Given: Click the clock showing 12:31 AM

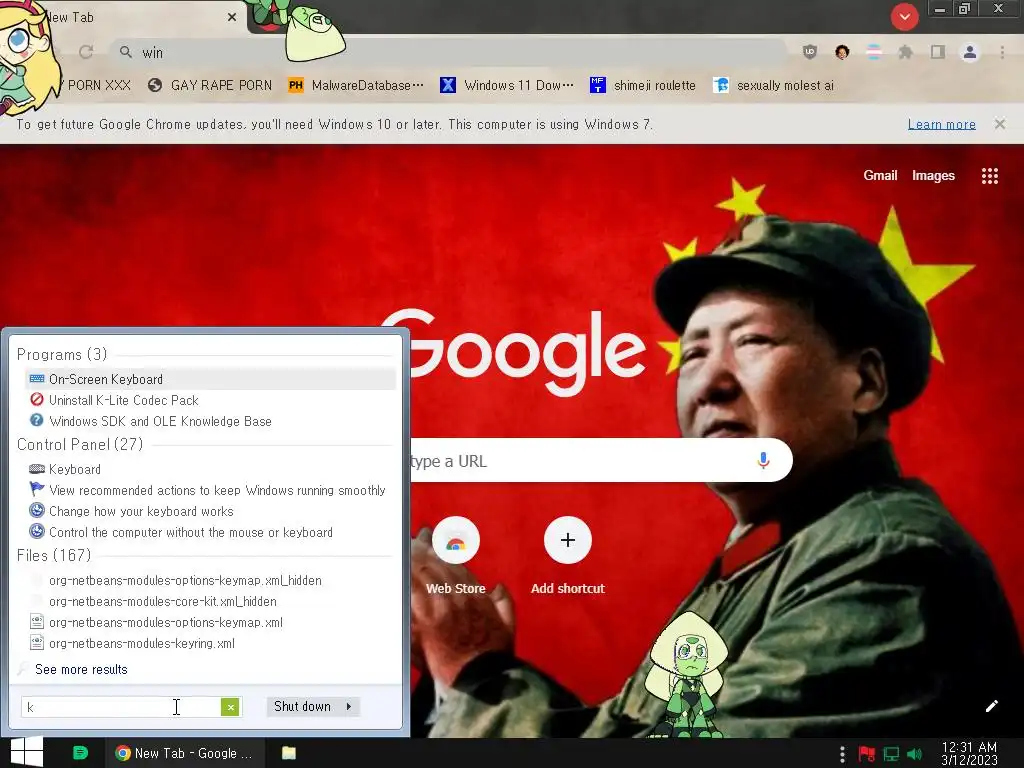Looking at the screenshot, I should tap(969, 754).
